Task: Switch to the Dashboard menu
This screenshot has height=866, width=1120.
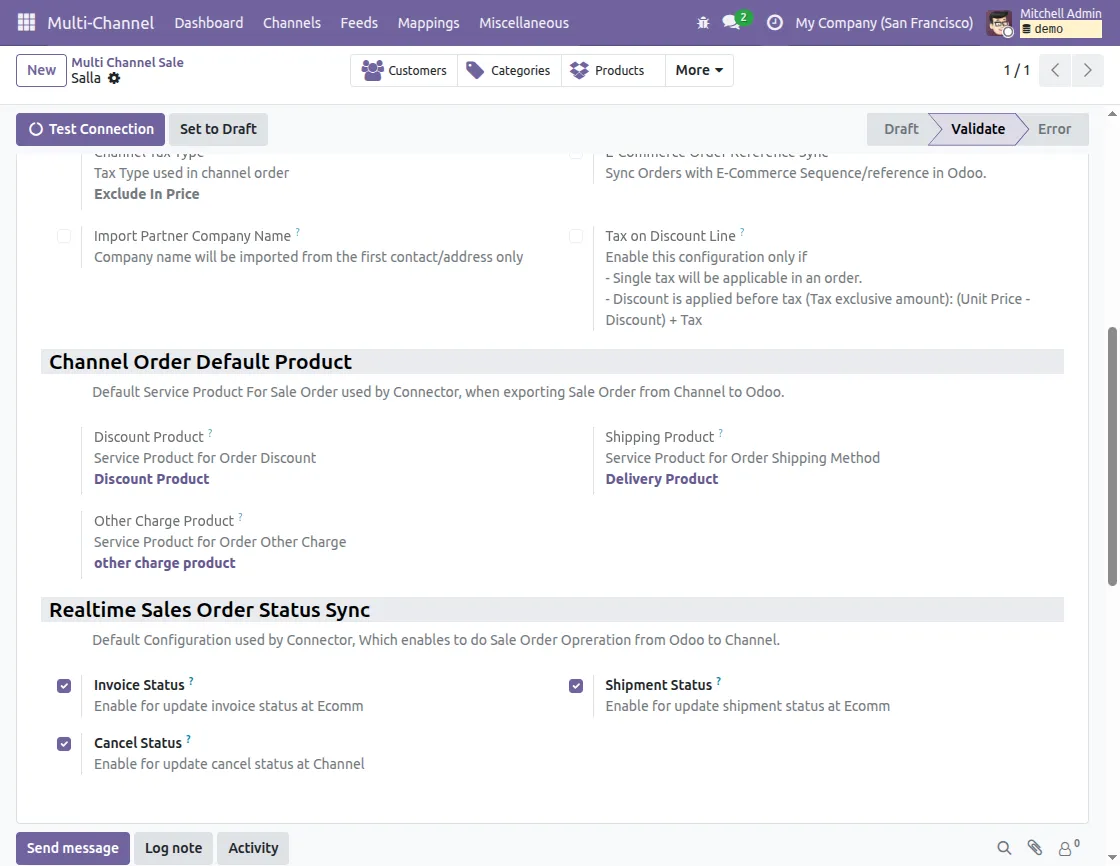Action: click(x=208, y=22)
